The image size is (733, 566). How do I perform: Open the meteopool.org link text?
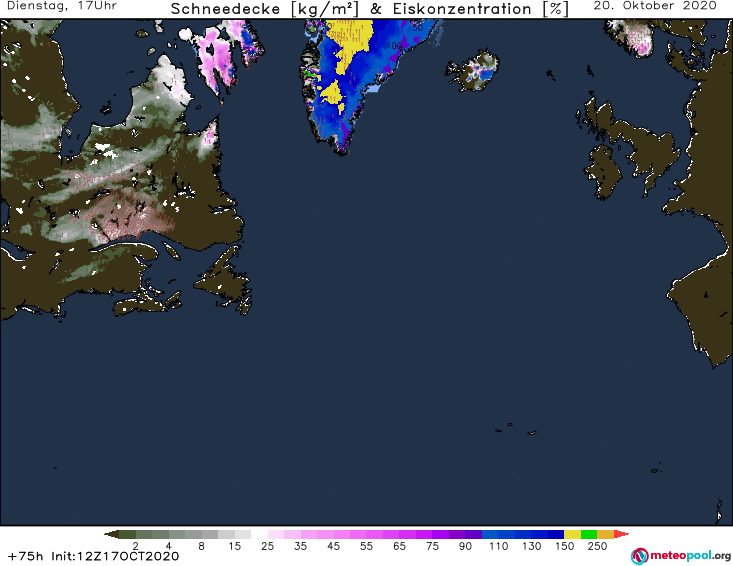tap(691, 556)
